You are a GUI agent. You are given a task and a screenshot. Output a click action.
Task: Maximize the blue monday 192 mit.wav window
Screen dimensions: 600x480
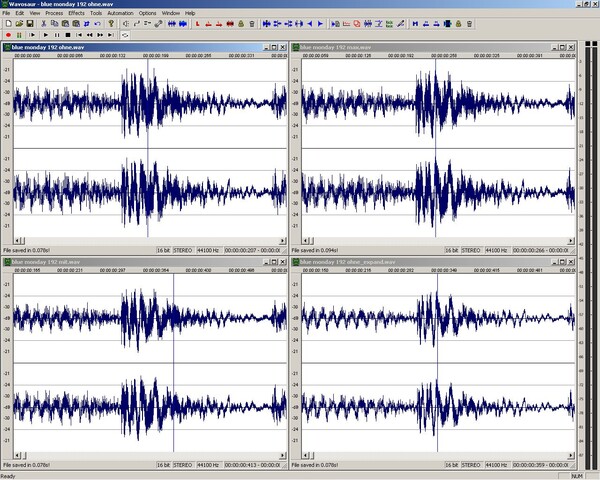pyautogui.click(x=274, y=262)
